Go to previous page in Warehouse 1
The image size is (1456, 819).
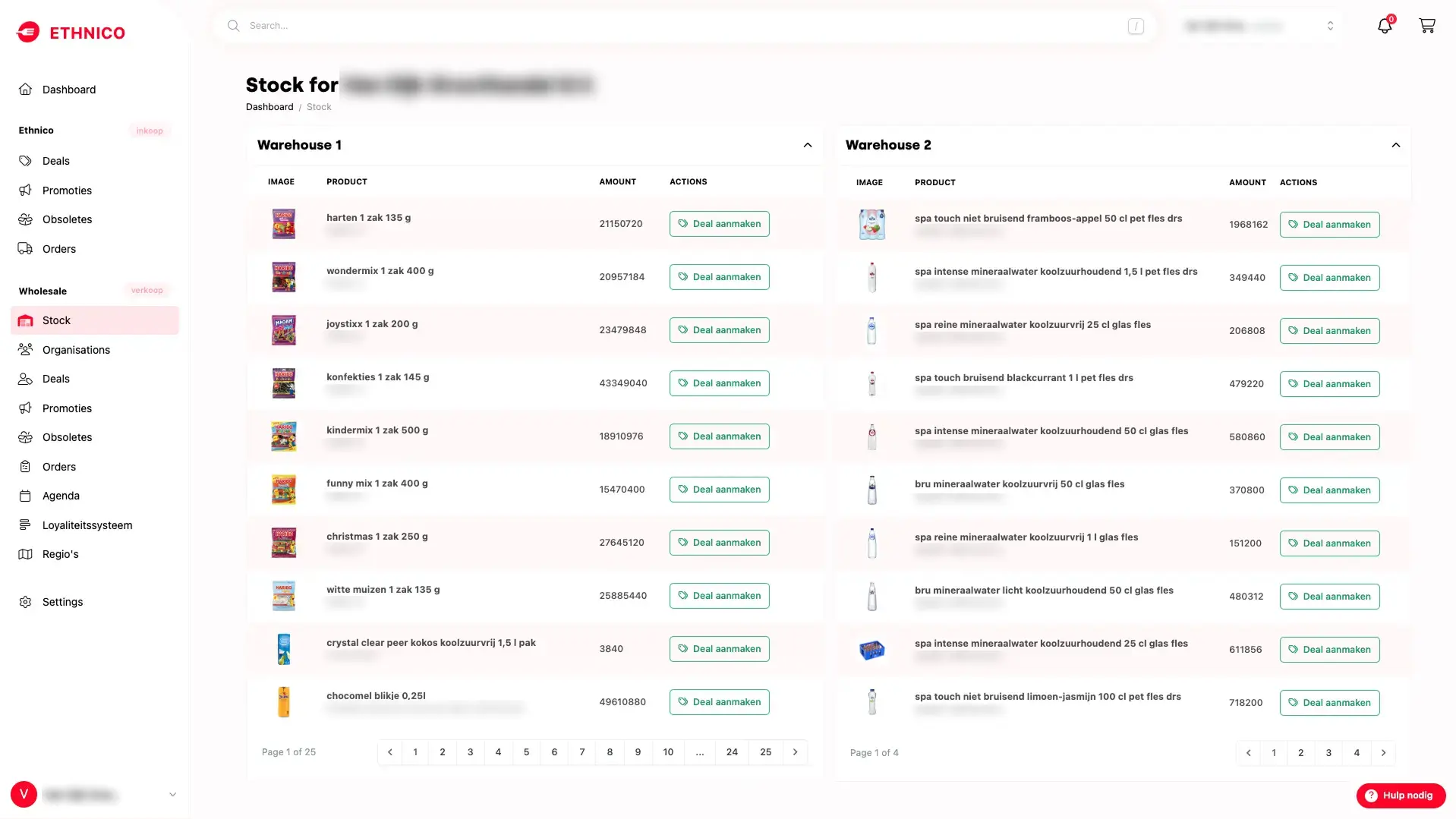(x=390, y=752)
